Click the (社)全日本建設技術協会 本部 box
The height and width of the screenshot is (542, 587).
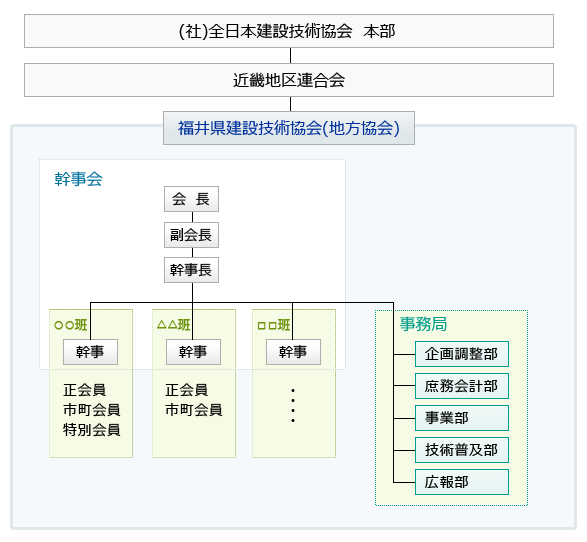tap(289, 31)
